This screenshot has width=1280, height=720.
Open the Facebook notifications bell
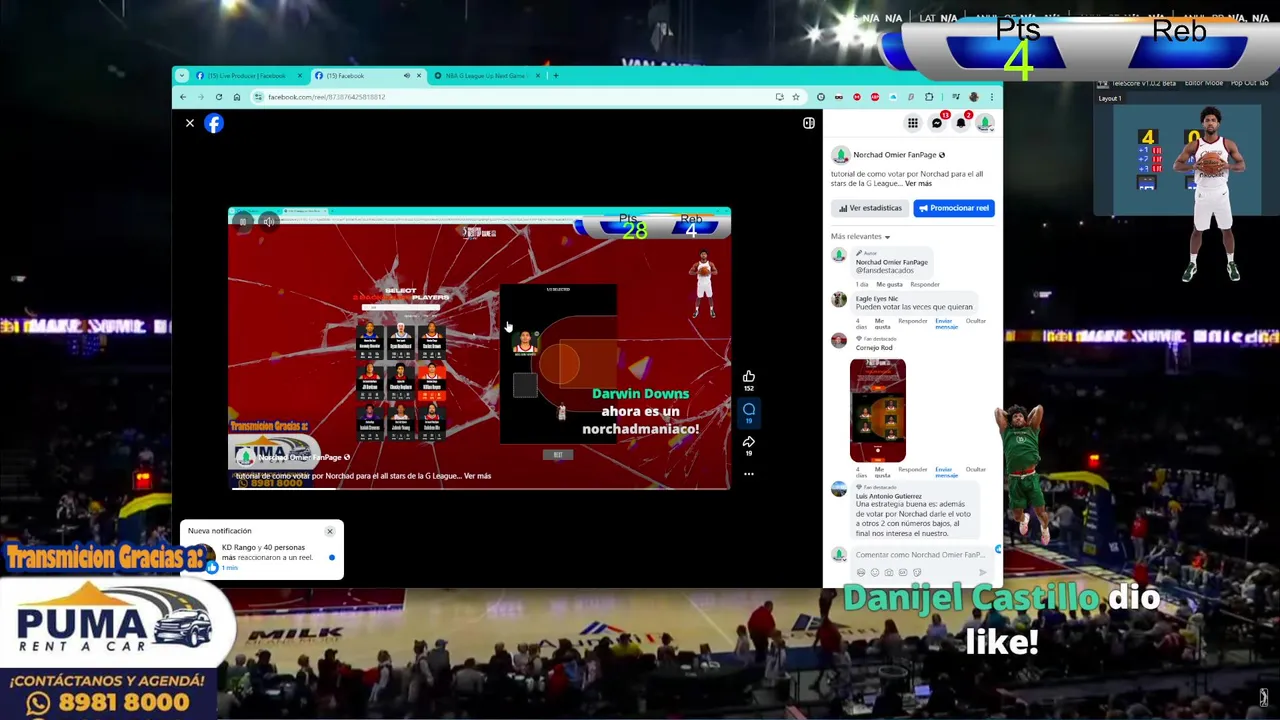click(x=961, y=123)
